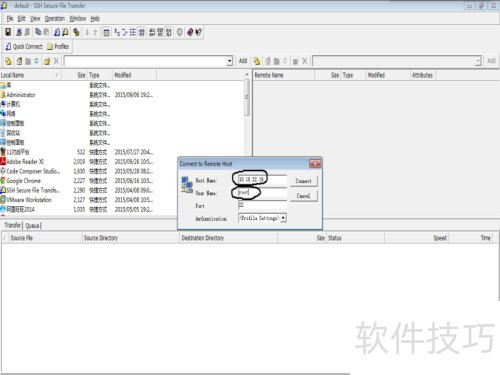Open the Authentication Profile Settings dropdown

[x=283, y=218]
